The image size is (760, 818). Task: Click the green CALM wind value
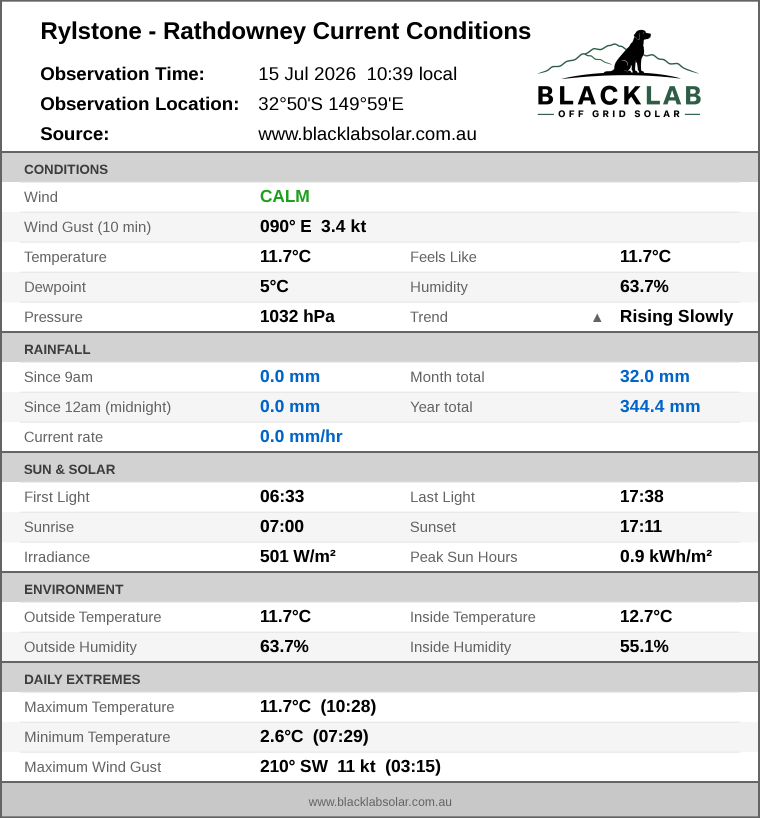(285, 196)
